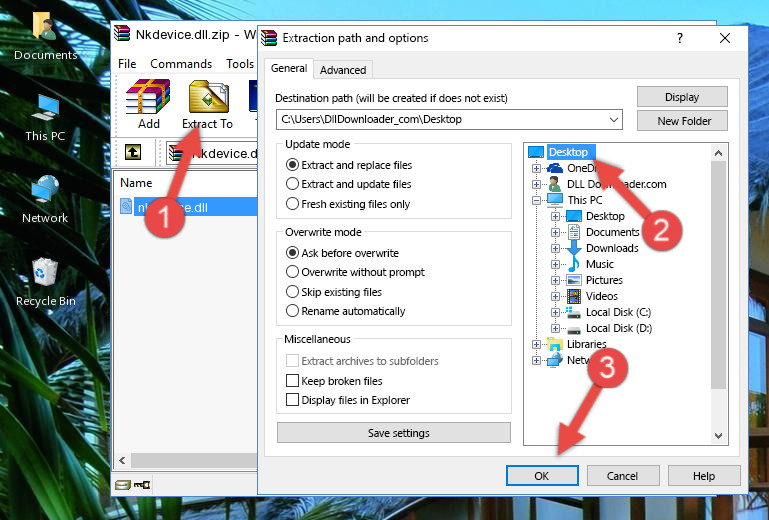Open the Commands menu in WinRAR
Image resolution: width=769 pixels, height=520 pixels.
(181, 64)
